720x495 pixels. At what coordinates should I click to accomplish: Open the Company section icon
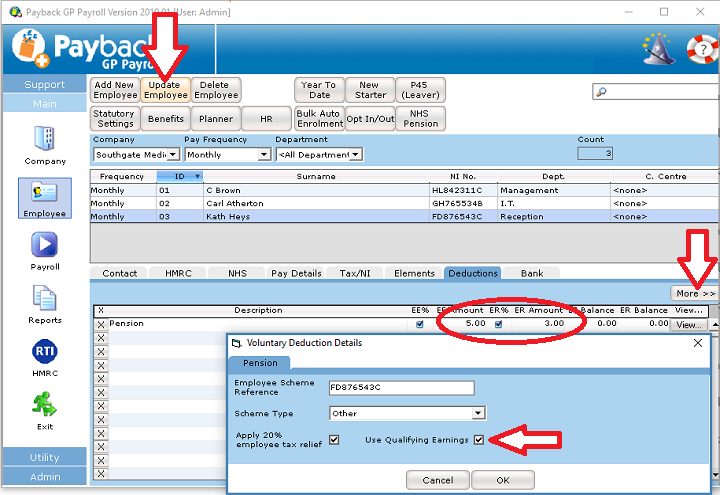[x=44, y=138]
